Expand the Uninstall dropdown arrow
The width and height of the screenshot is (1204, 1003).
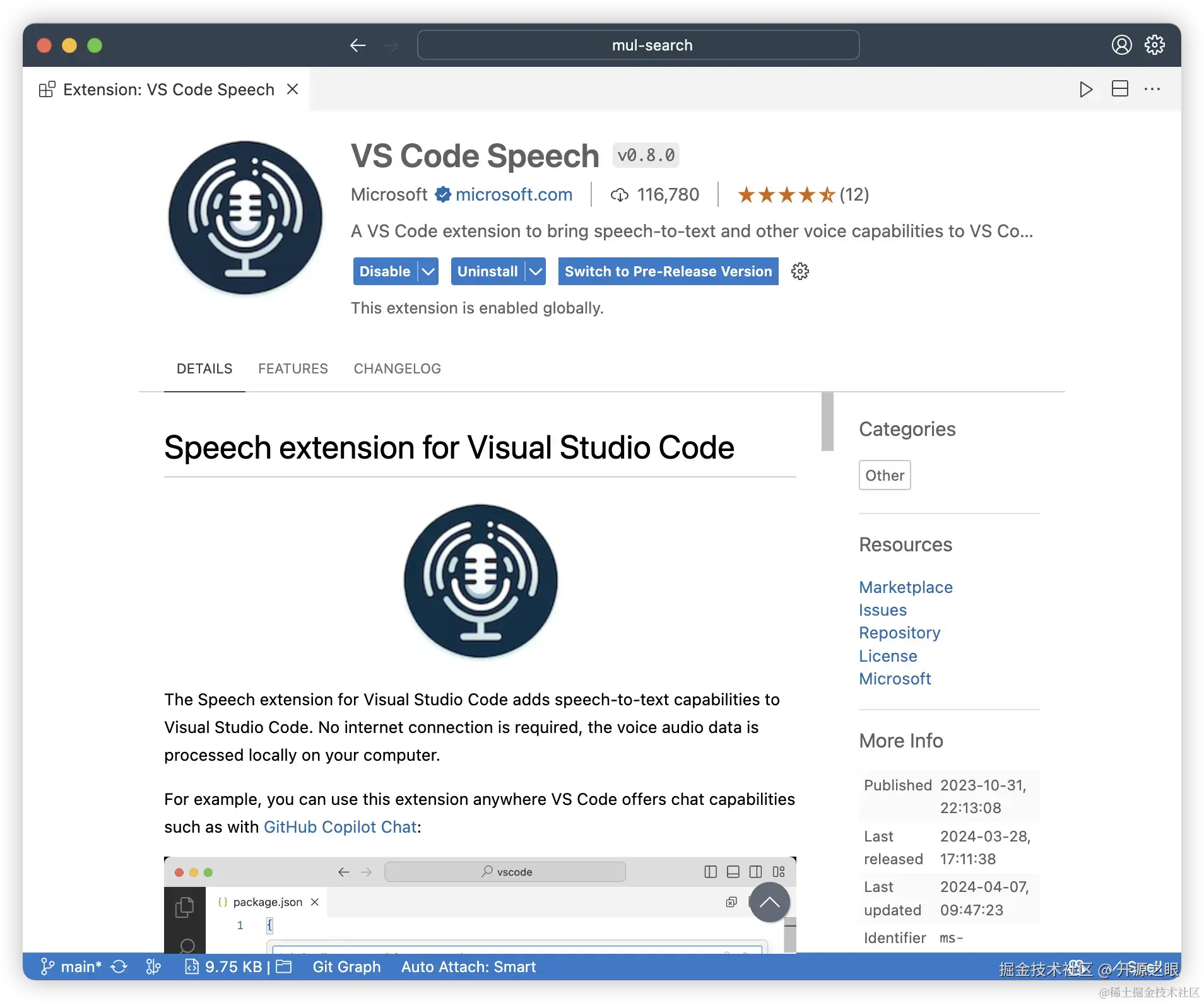tap(536, 271)
